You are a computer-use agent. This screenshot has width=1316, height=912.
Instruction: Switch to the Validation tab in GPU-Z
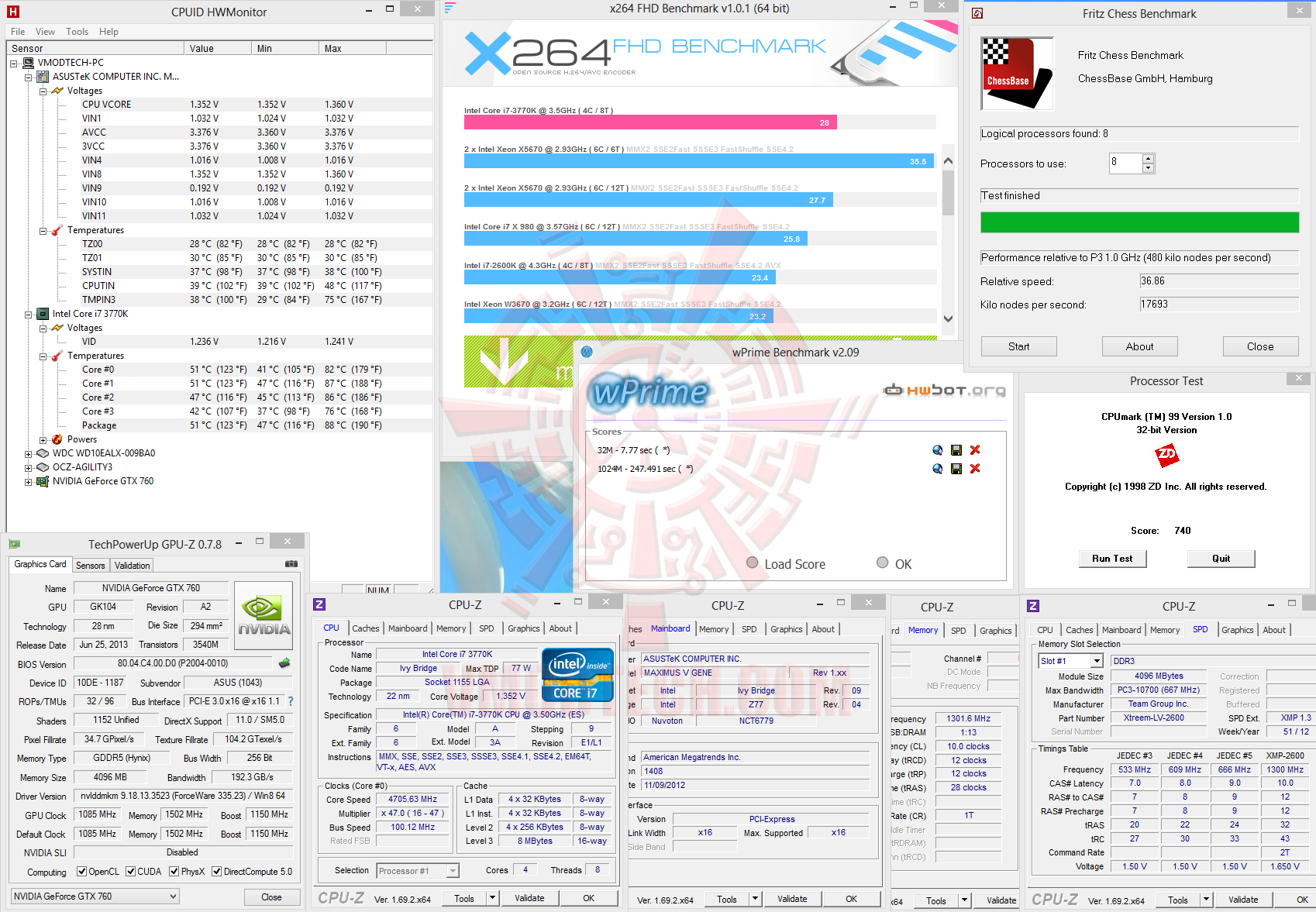coord(133,566)
